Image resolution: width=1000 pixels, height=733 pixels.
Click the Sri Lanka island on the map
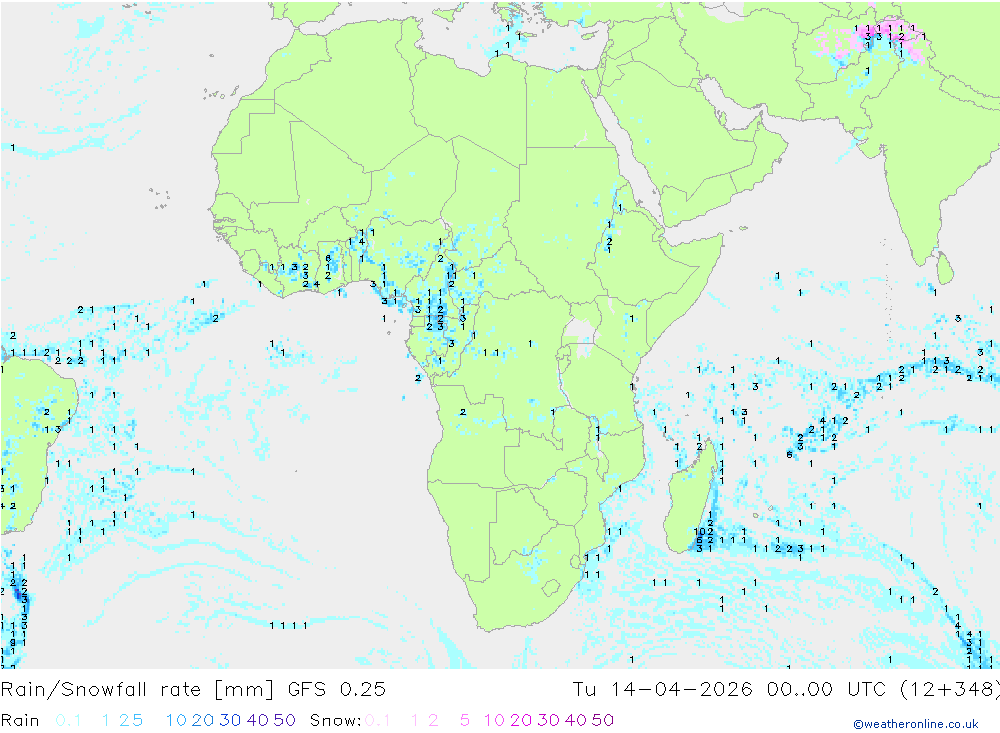[x=945, y=268]
